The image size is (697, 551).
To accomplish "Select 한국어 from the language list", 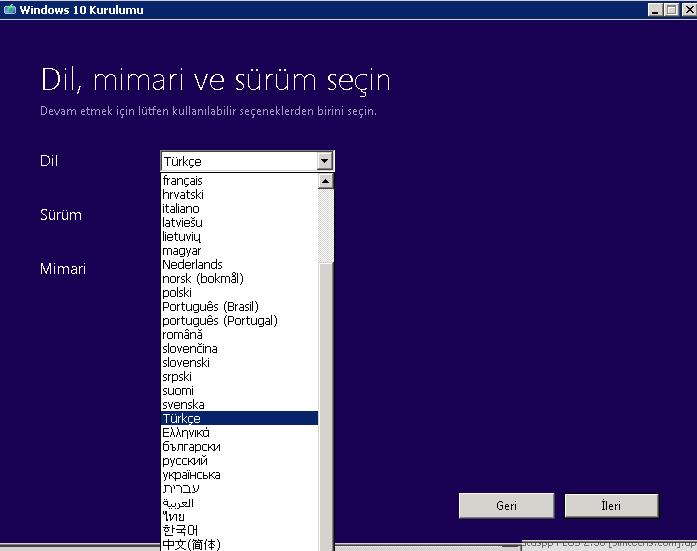I will (180, 529).
